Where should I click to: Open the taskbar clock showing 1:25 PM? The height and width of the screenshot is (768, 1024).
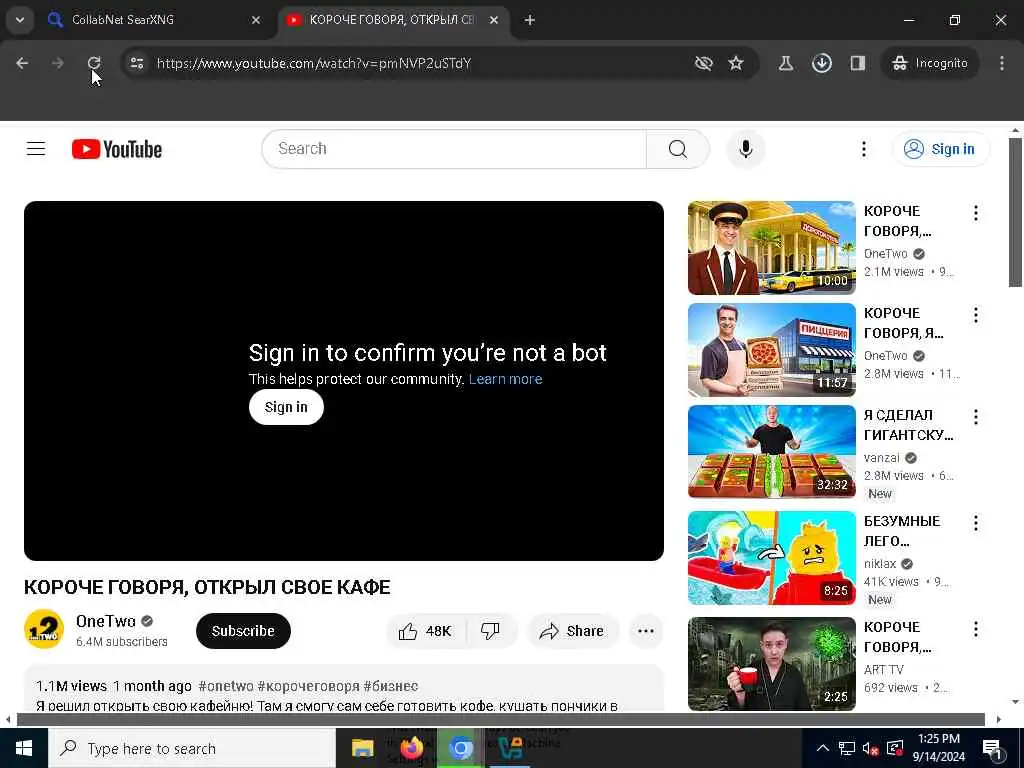(938, 748)
